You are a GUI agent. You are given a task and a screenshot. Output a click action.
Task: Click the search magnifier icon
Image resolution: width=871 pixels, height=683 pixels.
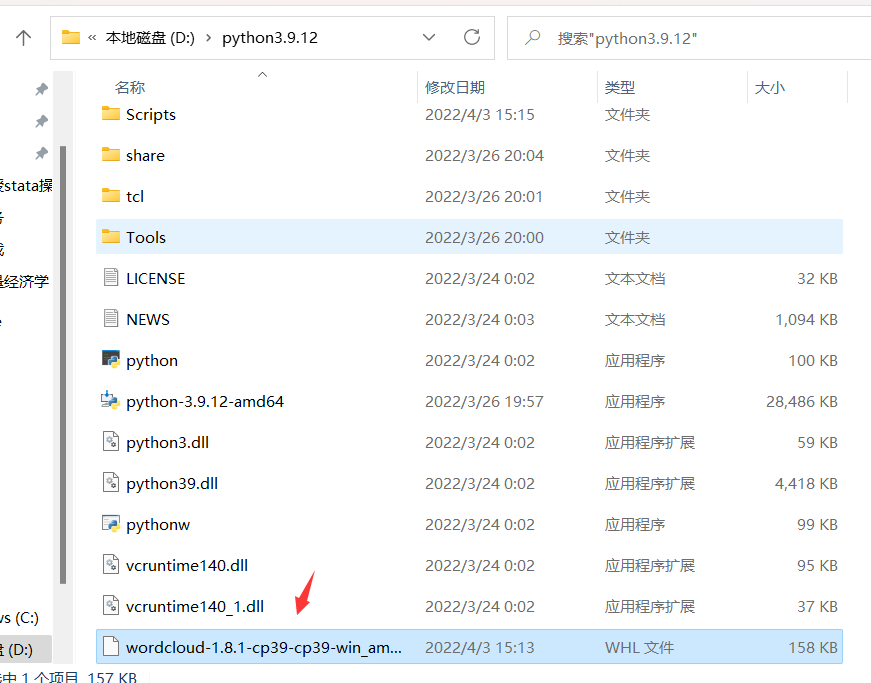532,38
